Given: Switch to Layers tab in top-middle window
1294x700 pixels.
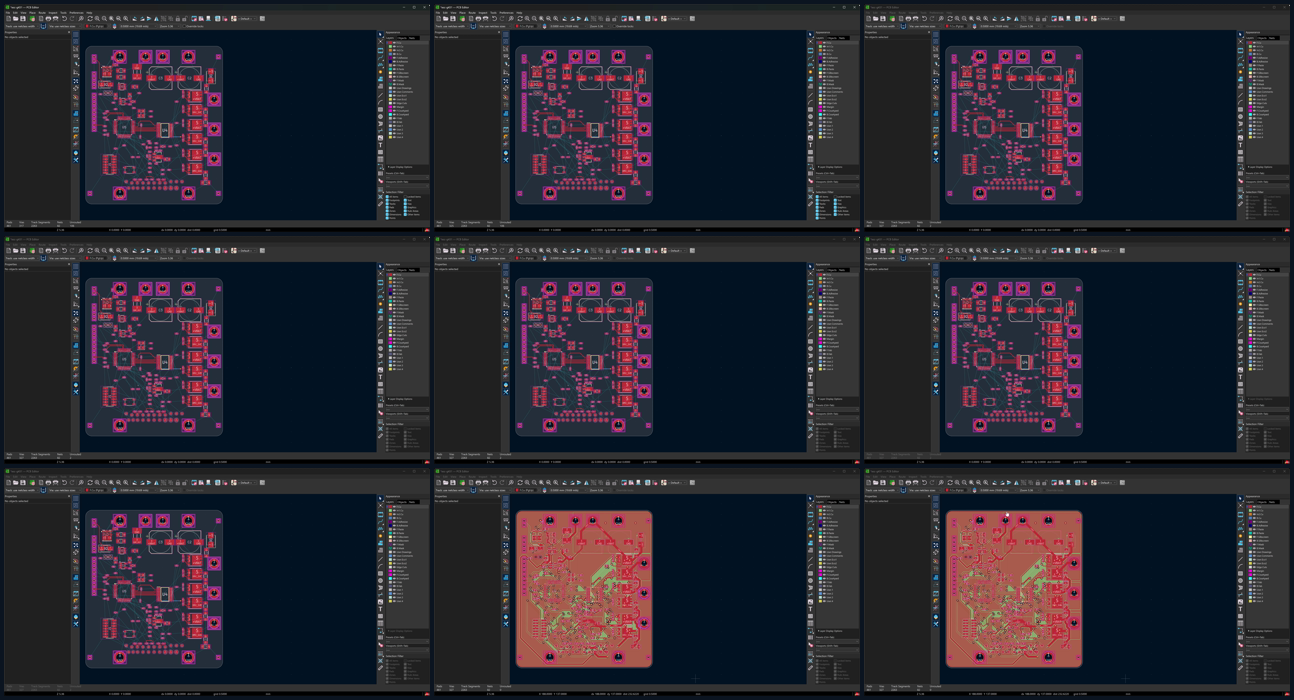Looking at the screenshot, I should (x=820, y=38).
